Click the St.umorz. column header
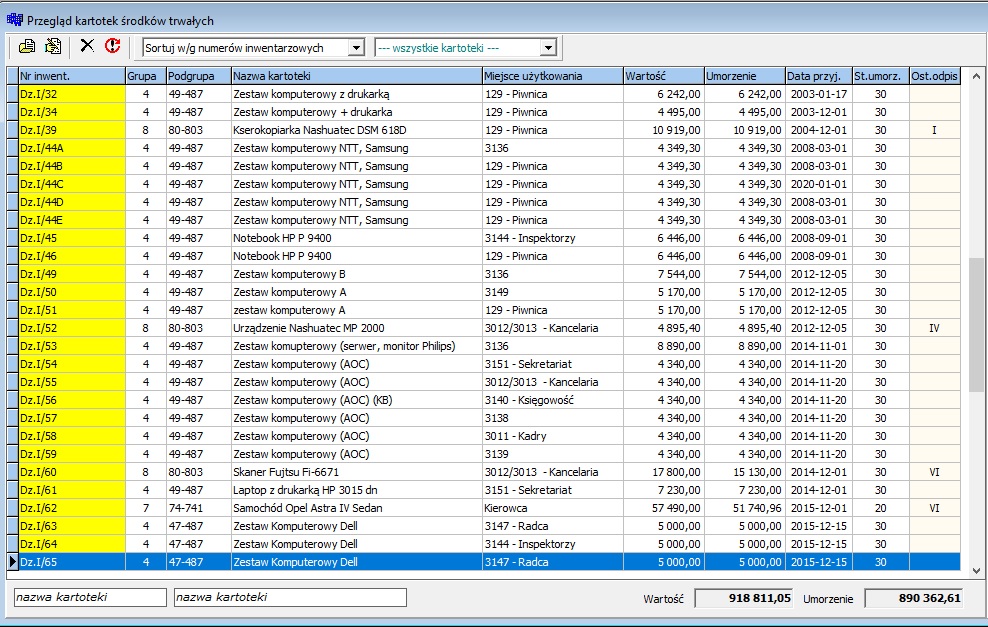Viewport: 988px width, 627px height. [x=880, y=76]
